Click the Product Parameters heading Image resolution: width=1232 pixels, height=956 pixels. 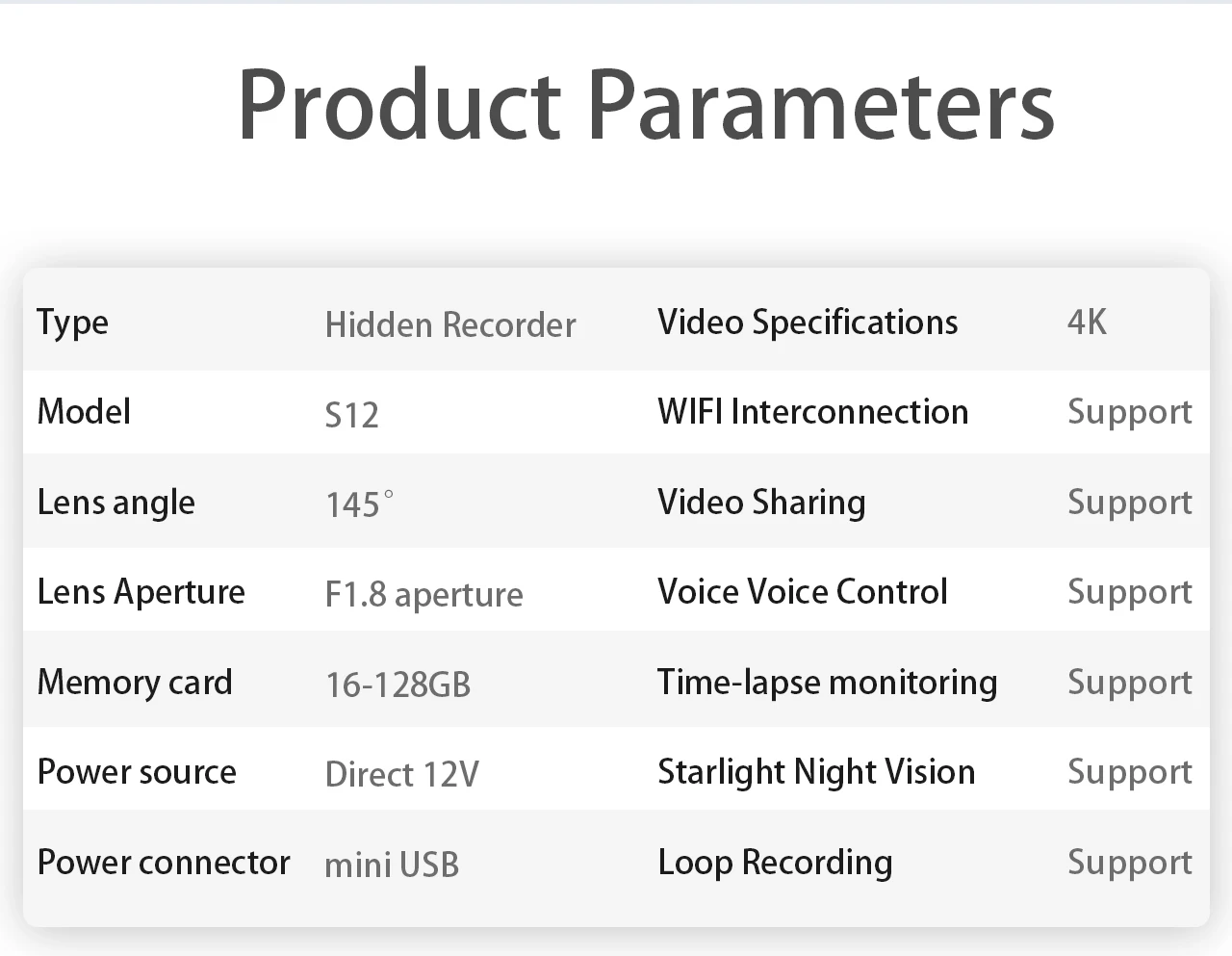coord(646,105)
